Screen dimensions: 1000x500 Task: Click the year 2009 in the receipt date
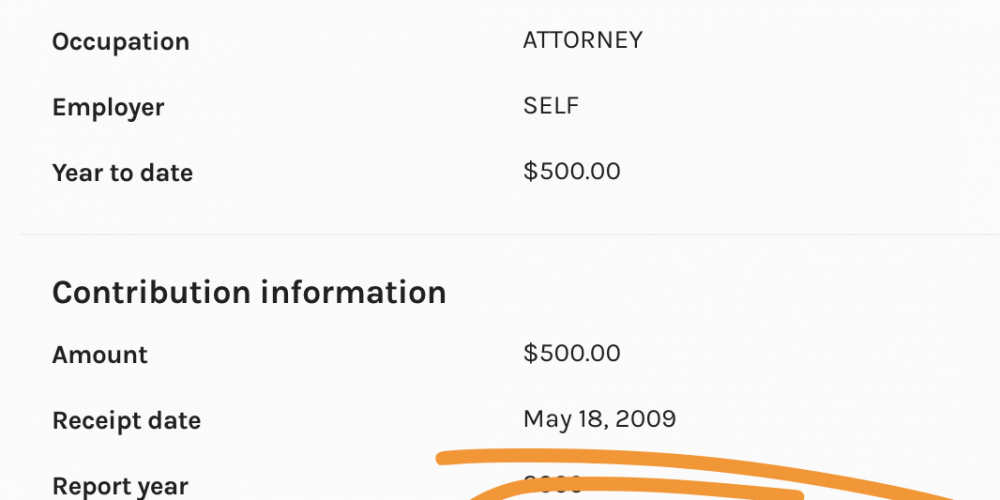(646, 419)
